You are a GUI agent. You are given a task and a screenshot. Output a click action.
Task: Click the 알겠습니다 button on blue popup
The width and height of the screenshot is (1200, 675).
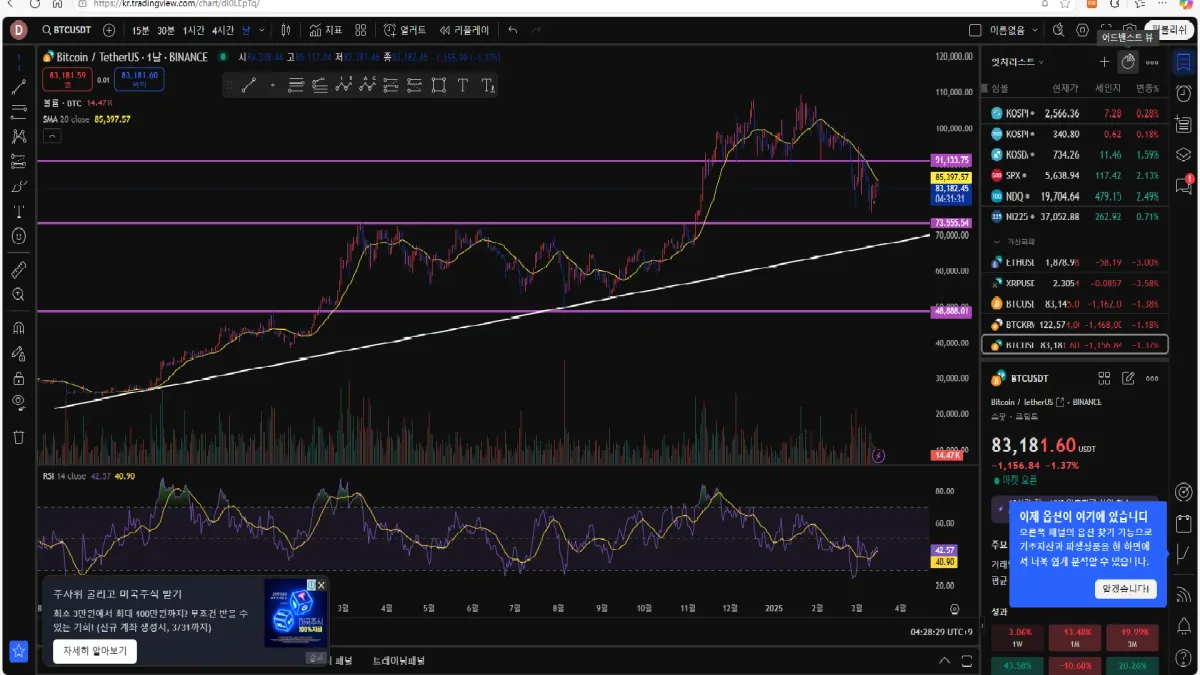click(1126, 588)
